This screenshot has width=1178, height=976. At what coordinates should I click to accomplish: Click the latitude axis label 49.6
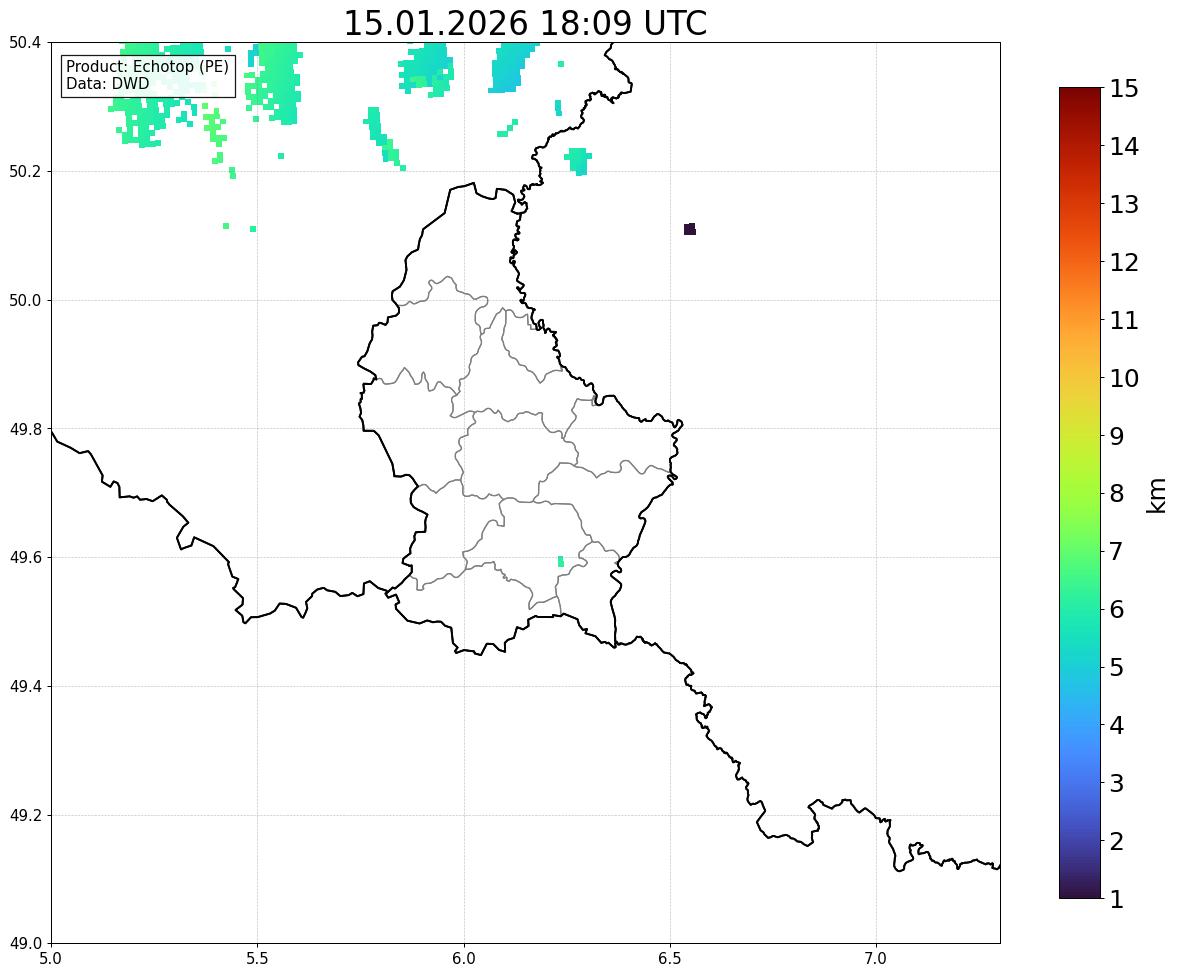[x=25, y=557]
